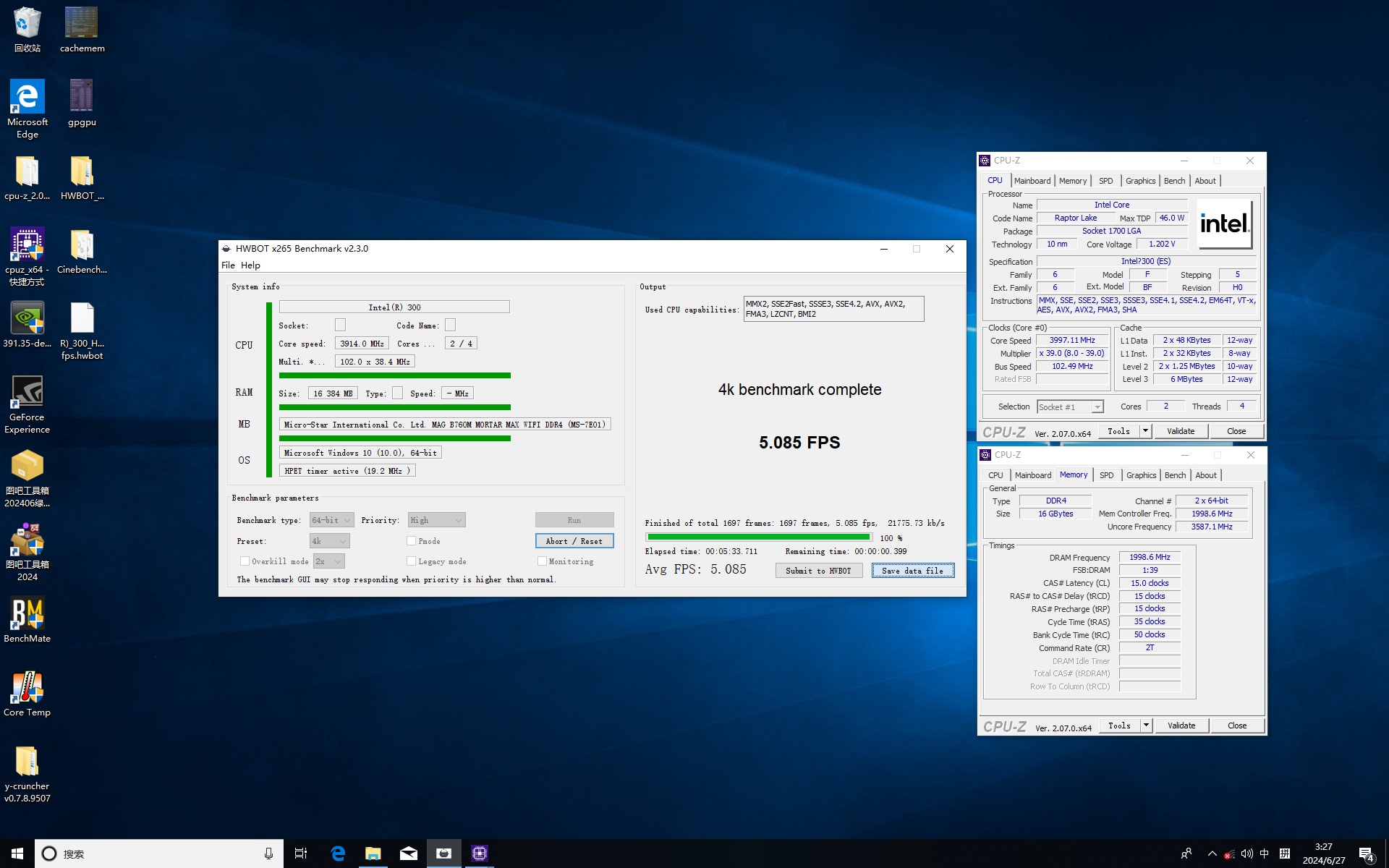Open the cachemem desktop icon
The width and height of the screenshot is (1389, 868).
pyautogui.click(x=82, y=30)
